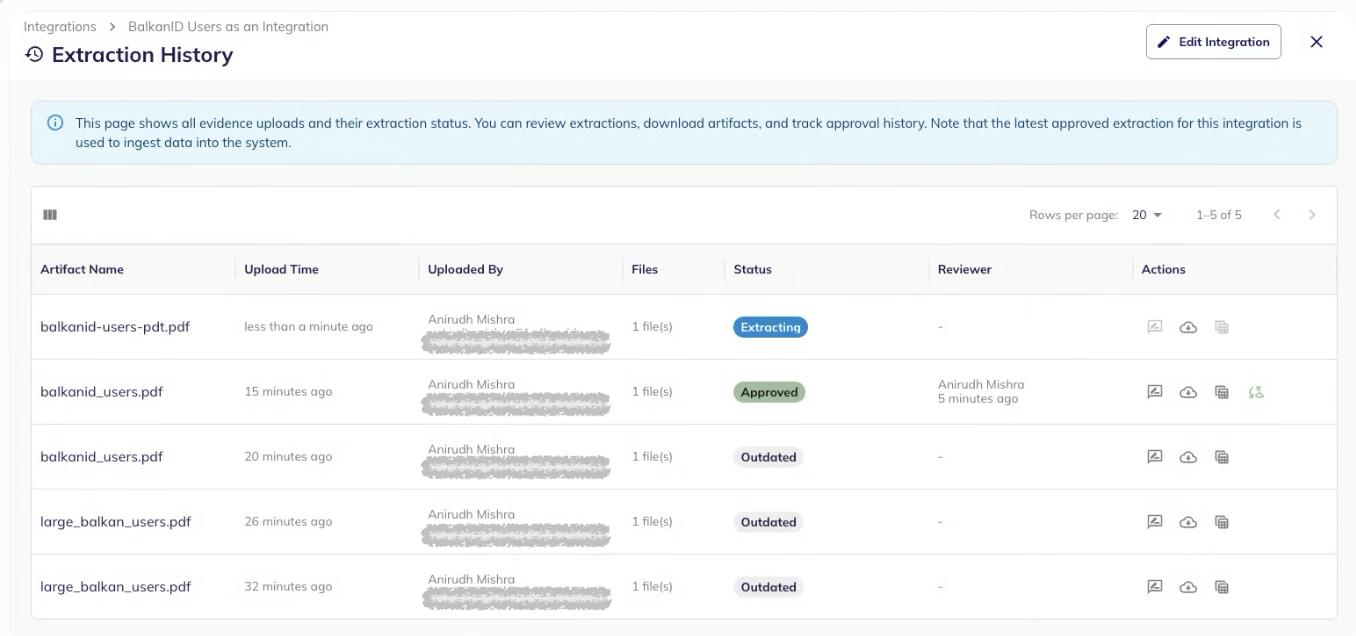1356x636 pixels.
Task: Click the Approved status badge
Action: pyautogui.click(x=768, y=392)
